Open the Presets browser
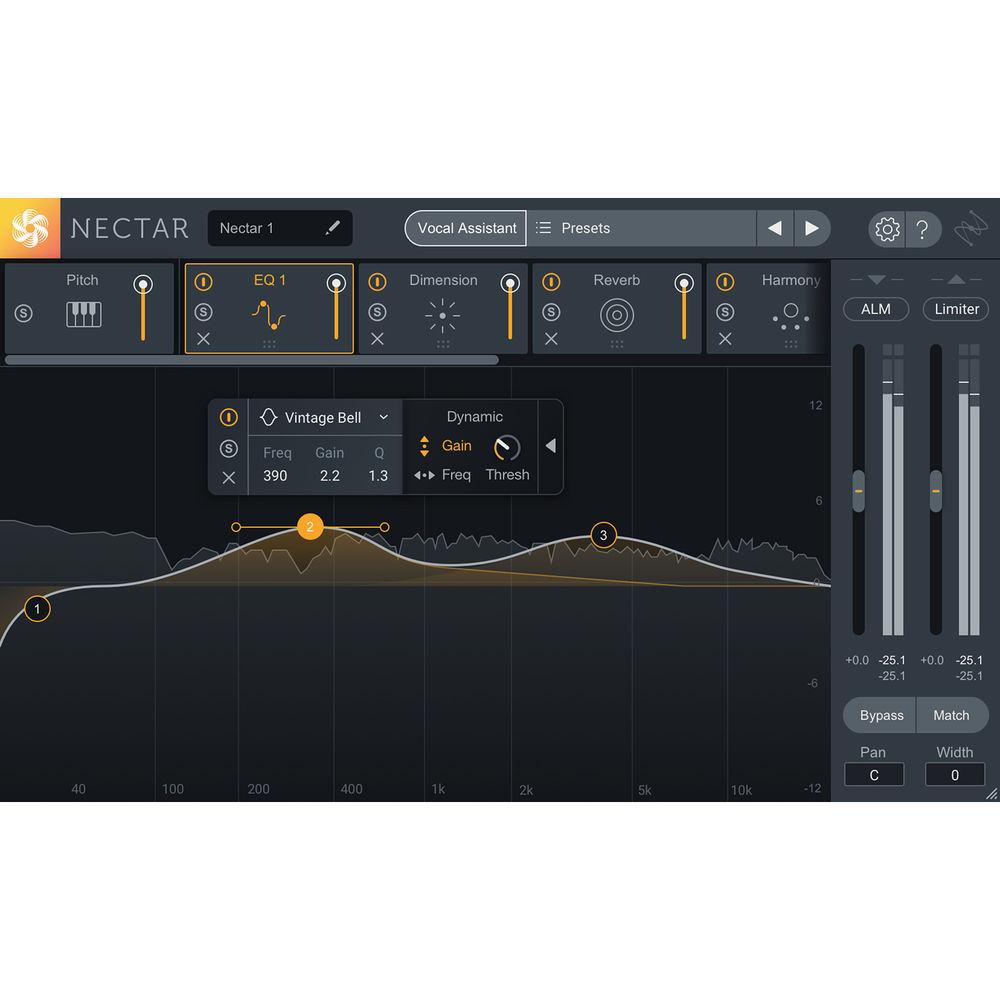 588,228
